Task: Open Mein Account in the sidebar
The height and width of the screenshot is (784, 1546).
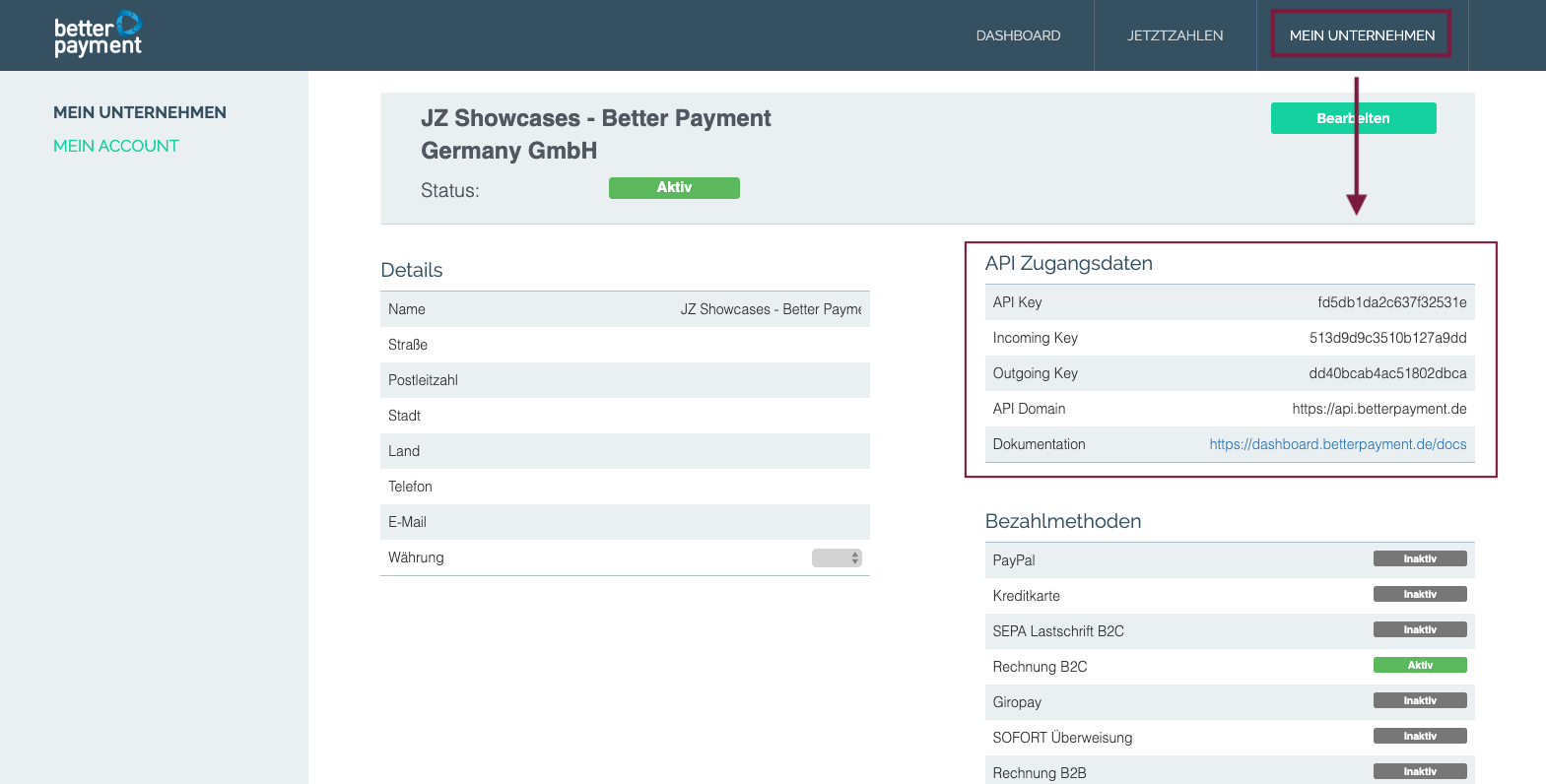Action: [x=116, y=146]
